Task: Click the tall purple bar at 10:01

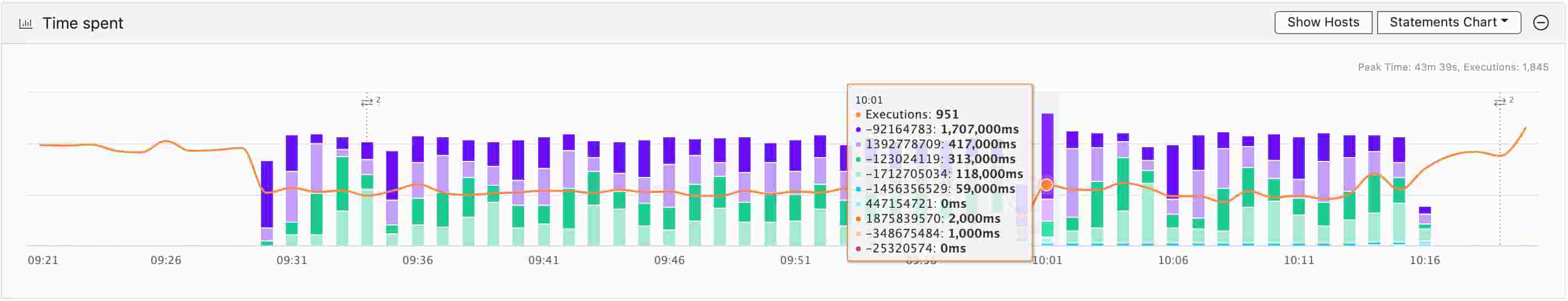Action: tap(1047, 155)
